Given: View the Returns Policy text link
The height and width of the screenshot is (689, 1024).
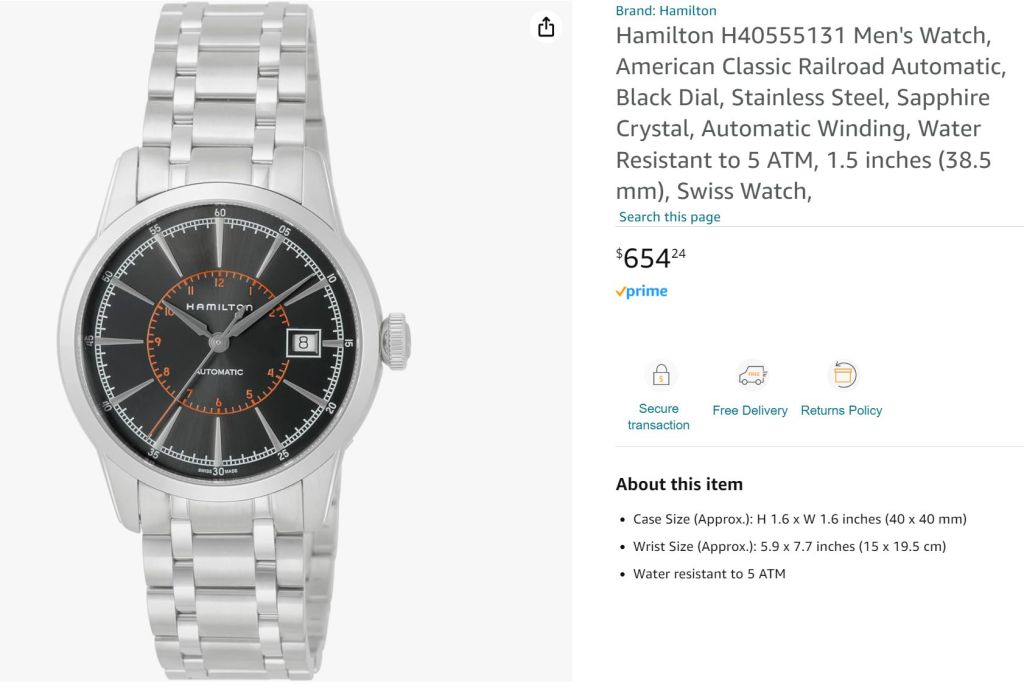Looking at the screenshot, I should (x=841, y=410).
